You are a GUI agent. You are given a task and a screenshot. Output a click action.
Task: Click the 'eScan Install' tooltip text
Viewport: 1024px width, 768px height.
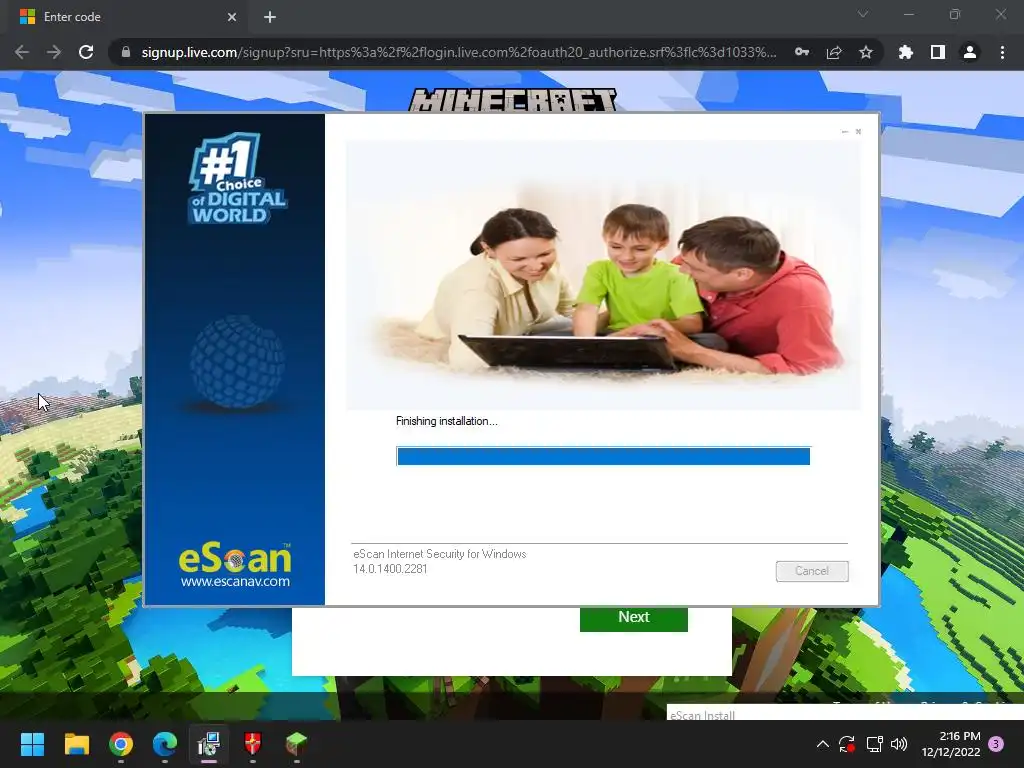click(702, 715)
